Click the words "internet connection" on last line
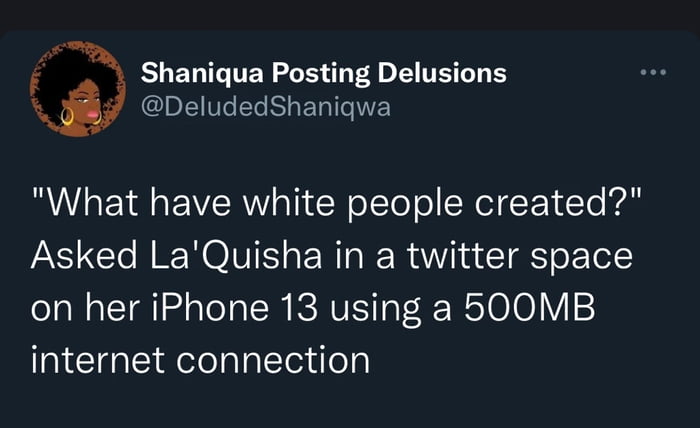Image resolution: width=700 pixels, height=428 pixels. (200, 358)
